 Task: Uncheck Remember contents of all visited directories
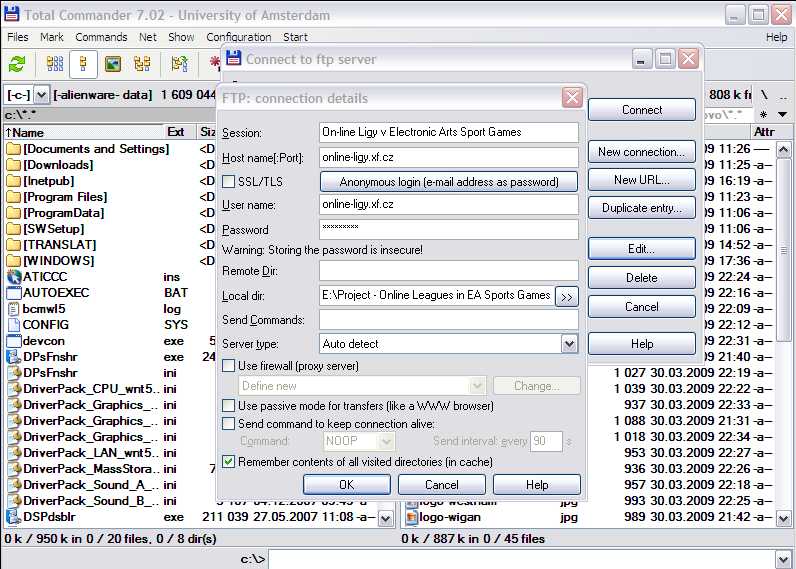point(229,461)
